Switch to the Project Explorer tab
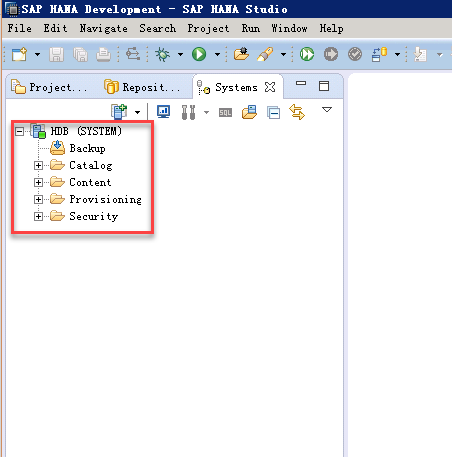Screen dimensions: 452x457 tap(49, 87)
